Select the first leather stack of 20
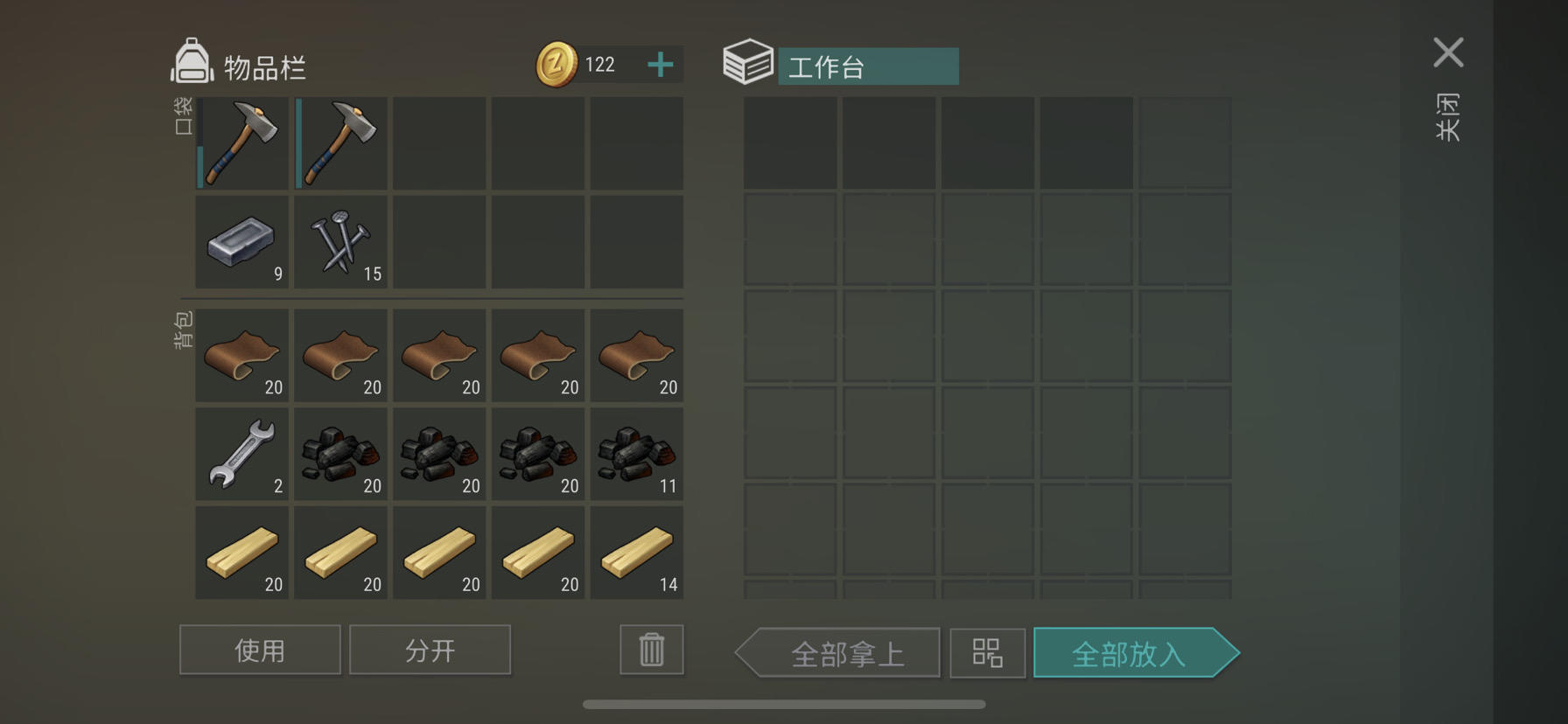 [241, 355]
